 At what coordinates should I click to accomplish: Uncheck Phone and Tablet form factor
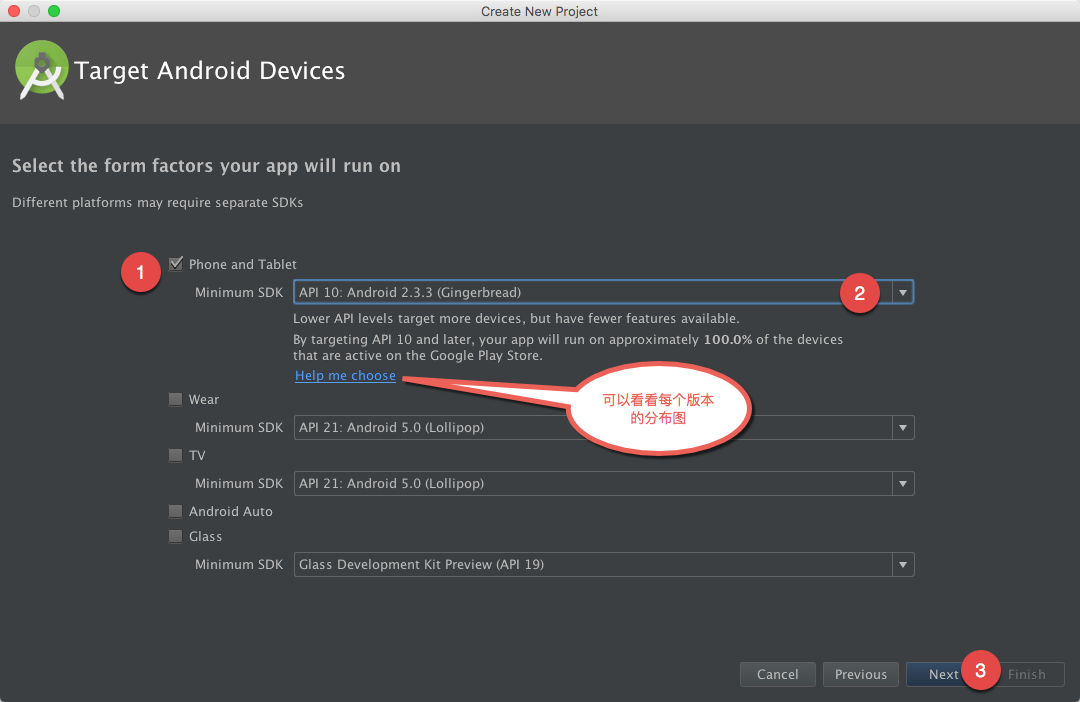[x=176, y=264]
